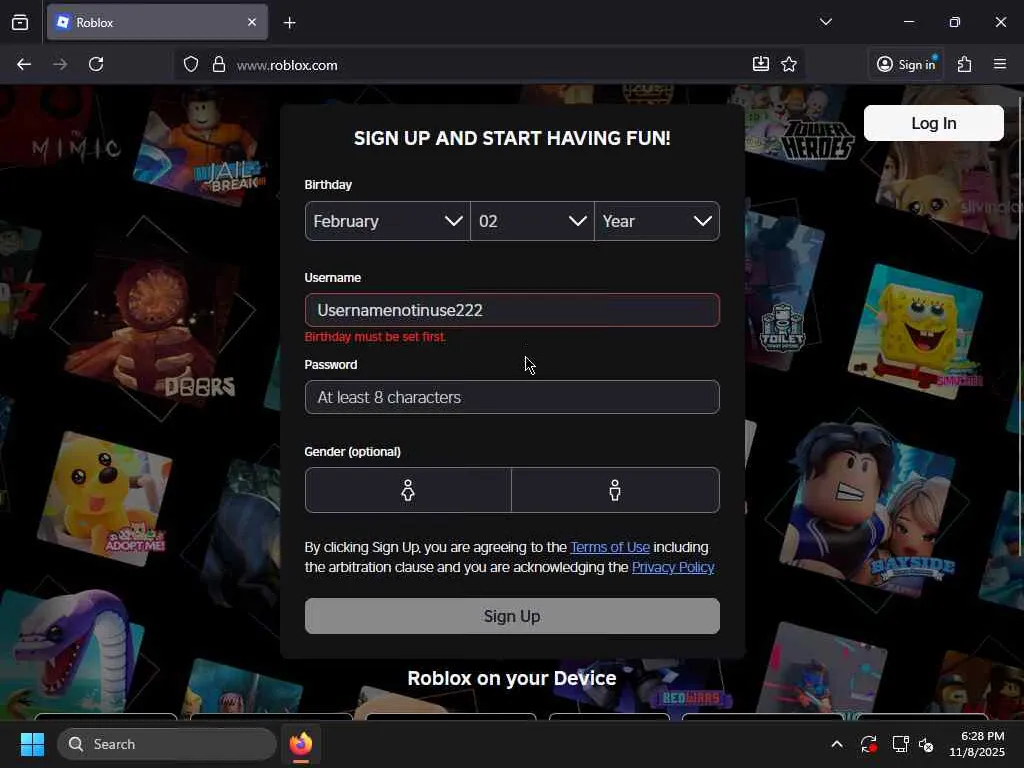1024x768 pixels.
Task: Open the birthday Year dropdown
Action: click(657, 221)
